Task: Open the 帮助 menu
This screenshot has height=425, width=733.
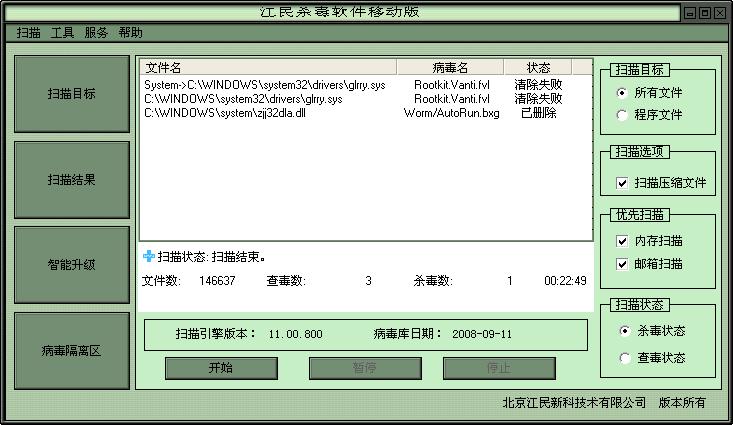Action: [130, 33]
